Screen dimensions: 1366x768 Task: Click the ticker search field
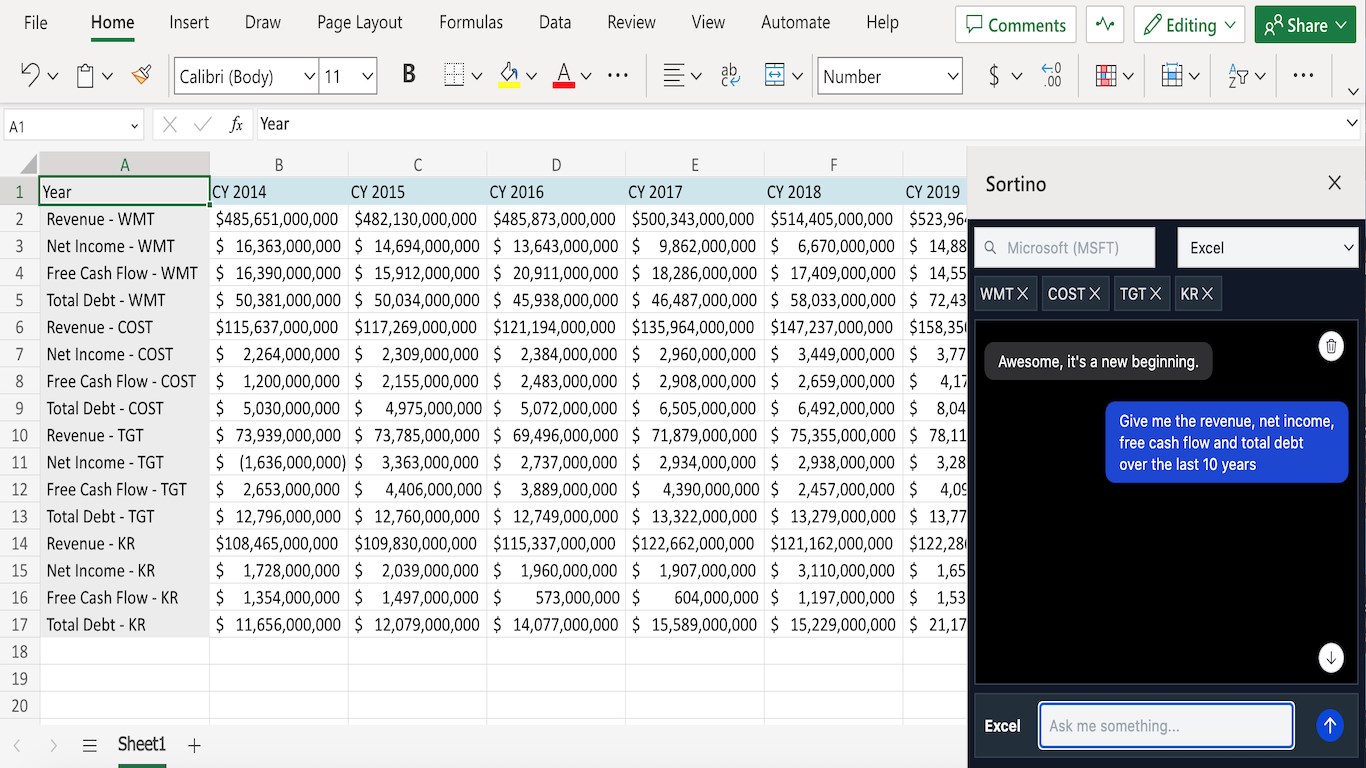click(1065, 248)
